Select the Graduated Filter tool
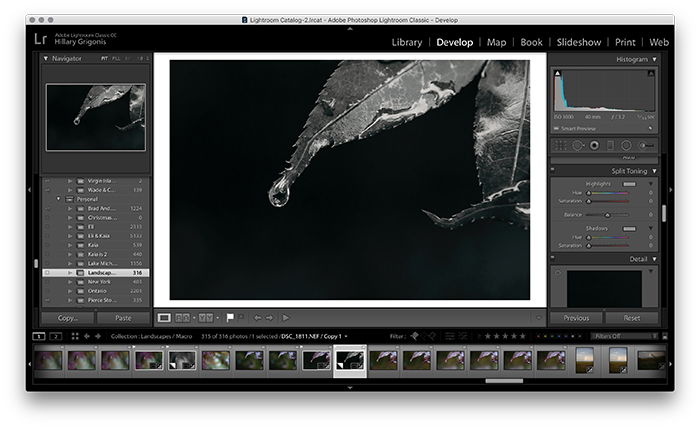 [x=610, y=145]
